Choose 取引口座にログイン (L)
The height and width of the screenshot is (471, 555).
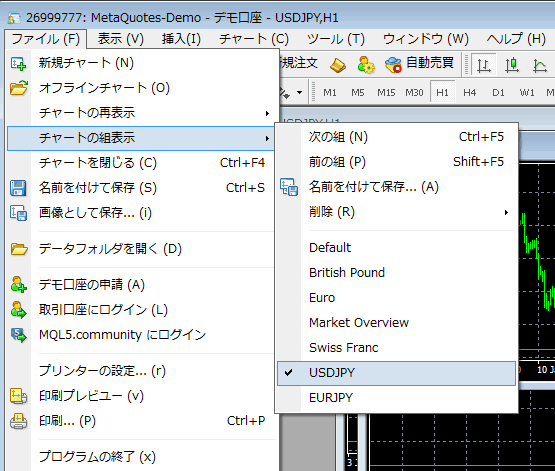tap(141, 310)
